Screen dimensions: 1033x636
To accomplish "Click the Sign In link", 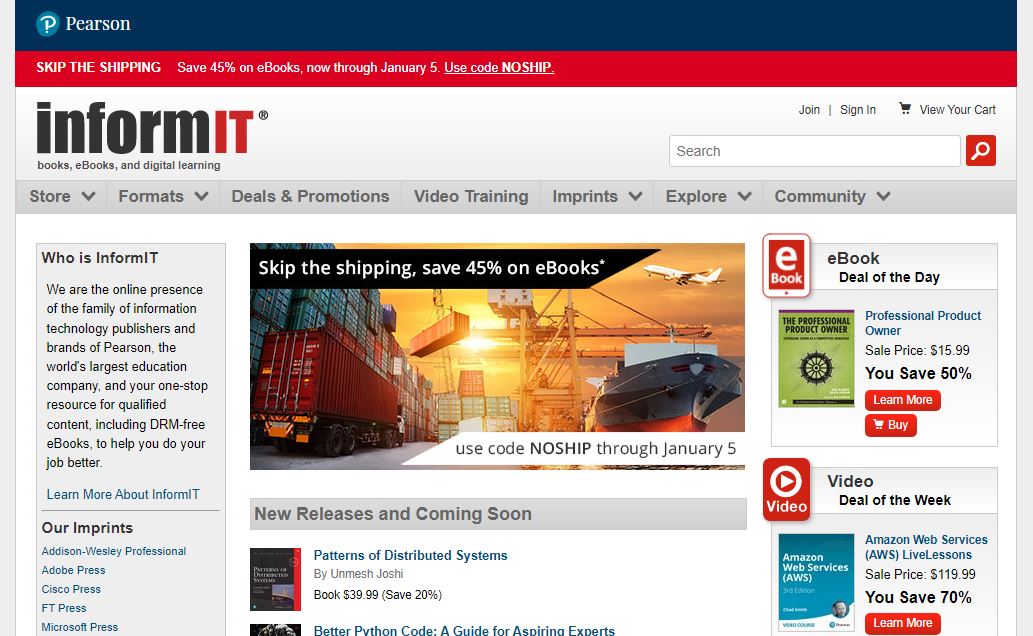I will click(x=857, y=109).
